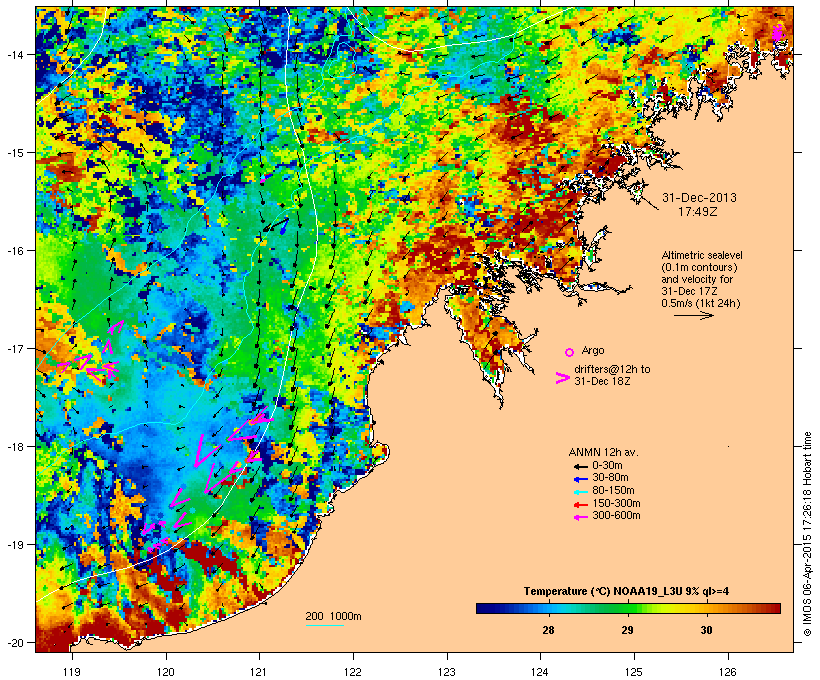Click the black 0-30m legend arrow
This screenshot has width=820, height=680.
(x=580, y=466)
